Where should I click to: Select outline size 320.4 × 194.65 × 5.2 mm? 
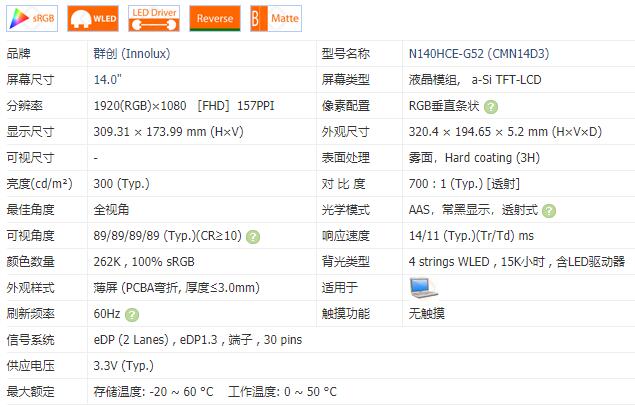pos(505,132)
